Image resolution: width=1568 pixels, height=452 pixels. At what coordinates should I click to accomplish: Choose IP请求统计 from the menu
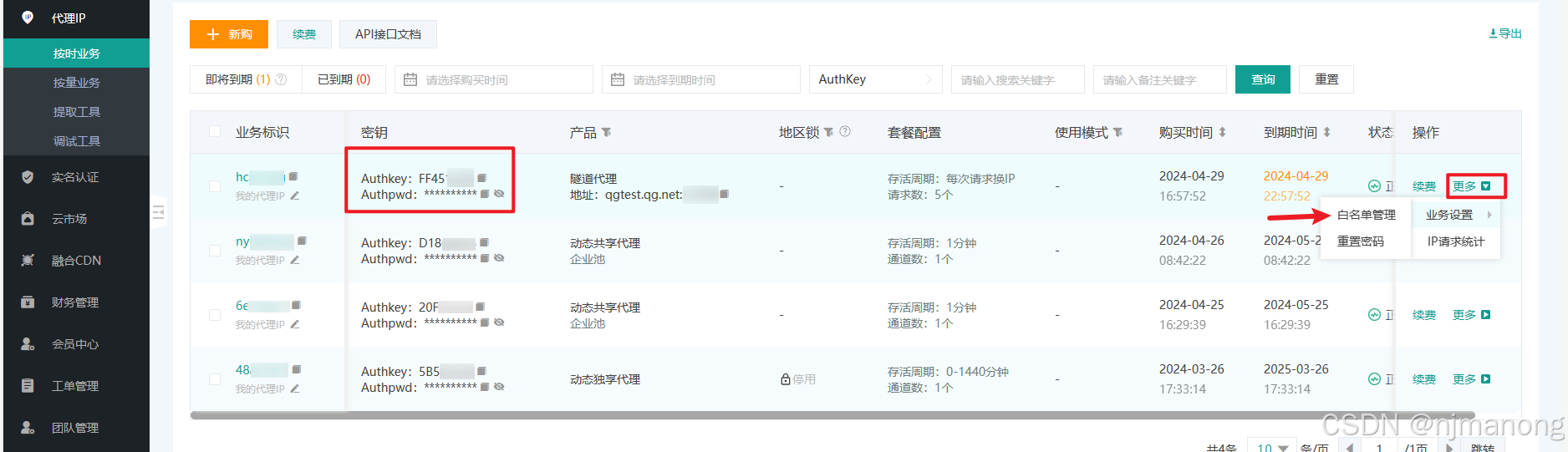[x=1456, y=241]
